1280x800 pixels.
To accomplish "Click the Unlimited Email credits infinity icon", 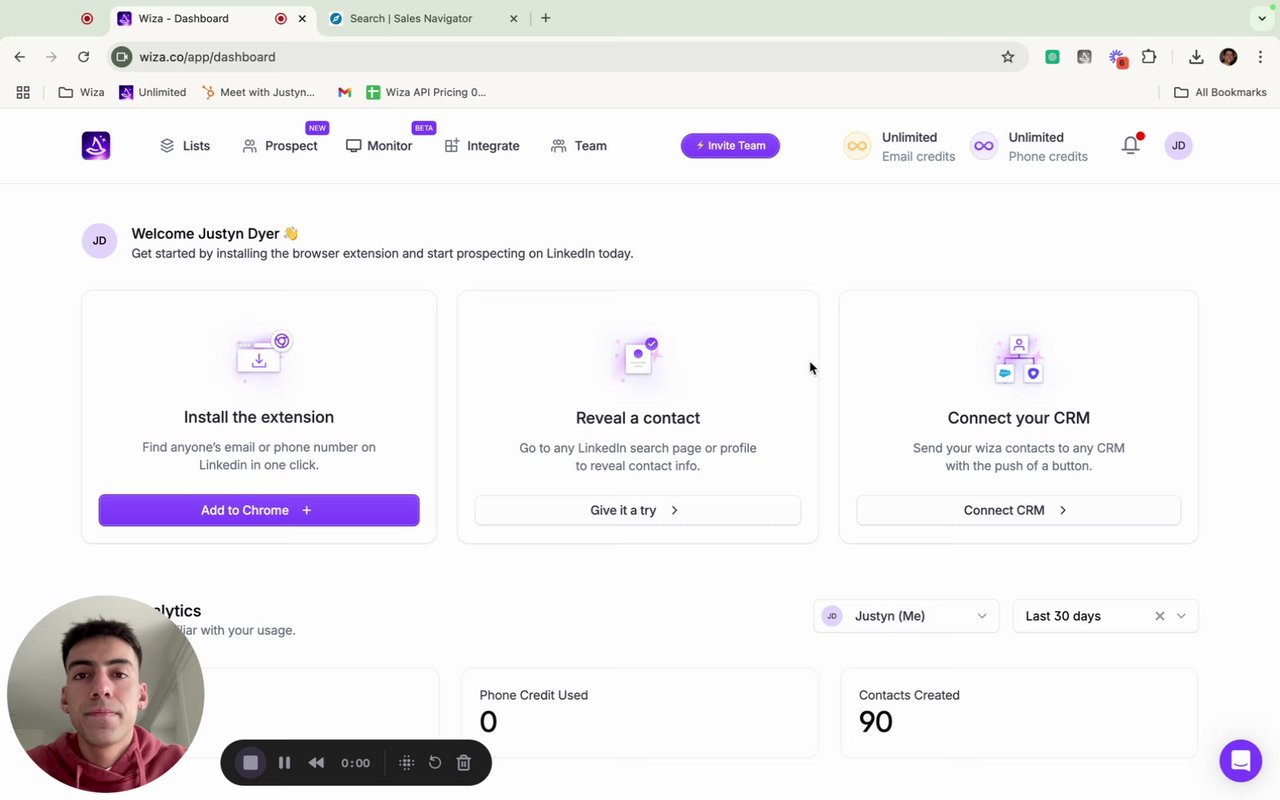I will click(x=857, y=146).
